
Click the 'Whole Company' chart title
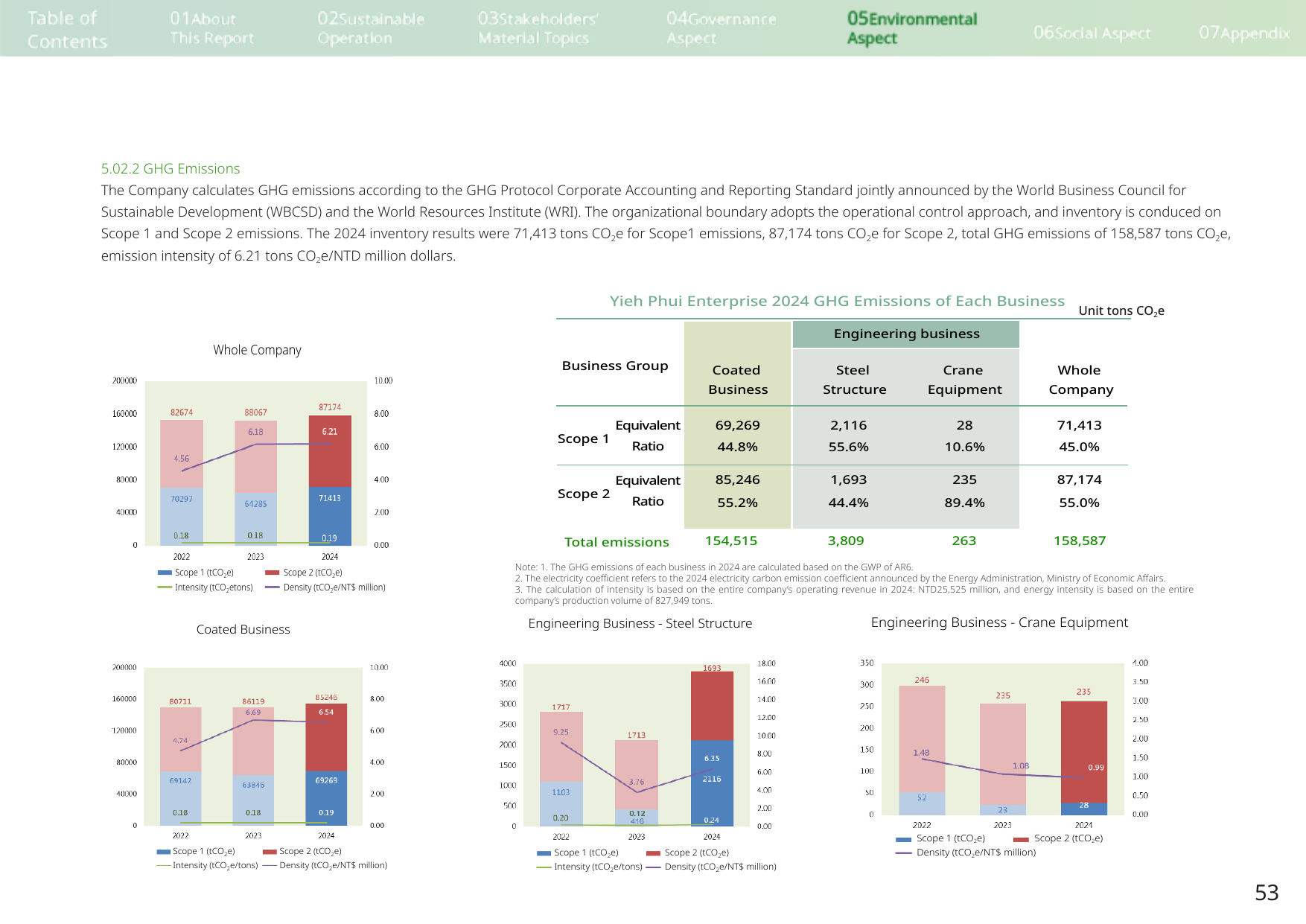click(257, 350)
